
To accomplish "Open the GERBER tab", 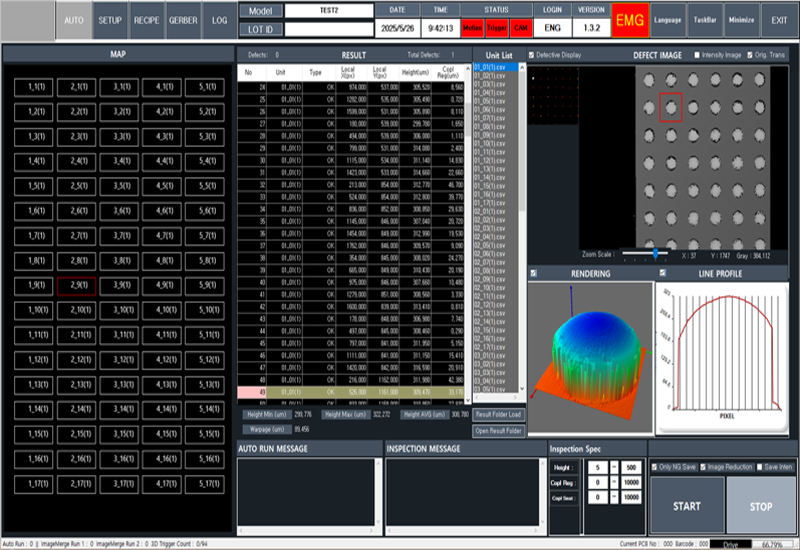I will click(x=183, y=19).
